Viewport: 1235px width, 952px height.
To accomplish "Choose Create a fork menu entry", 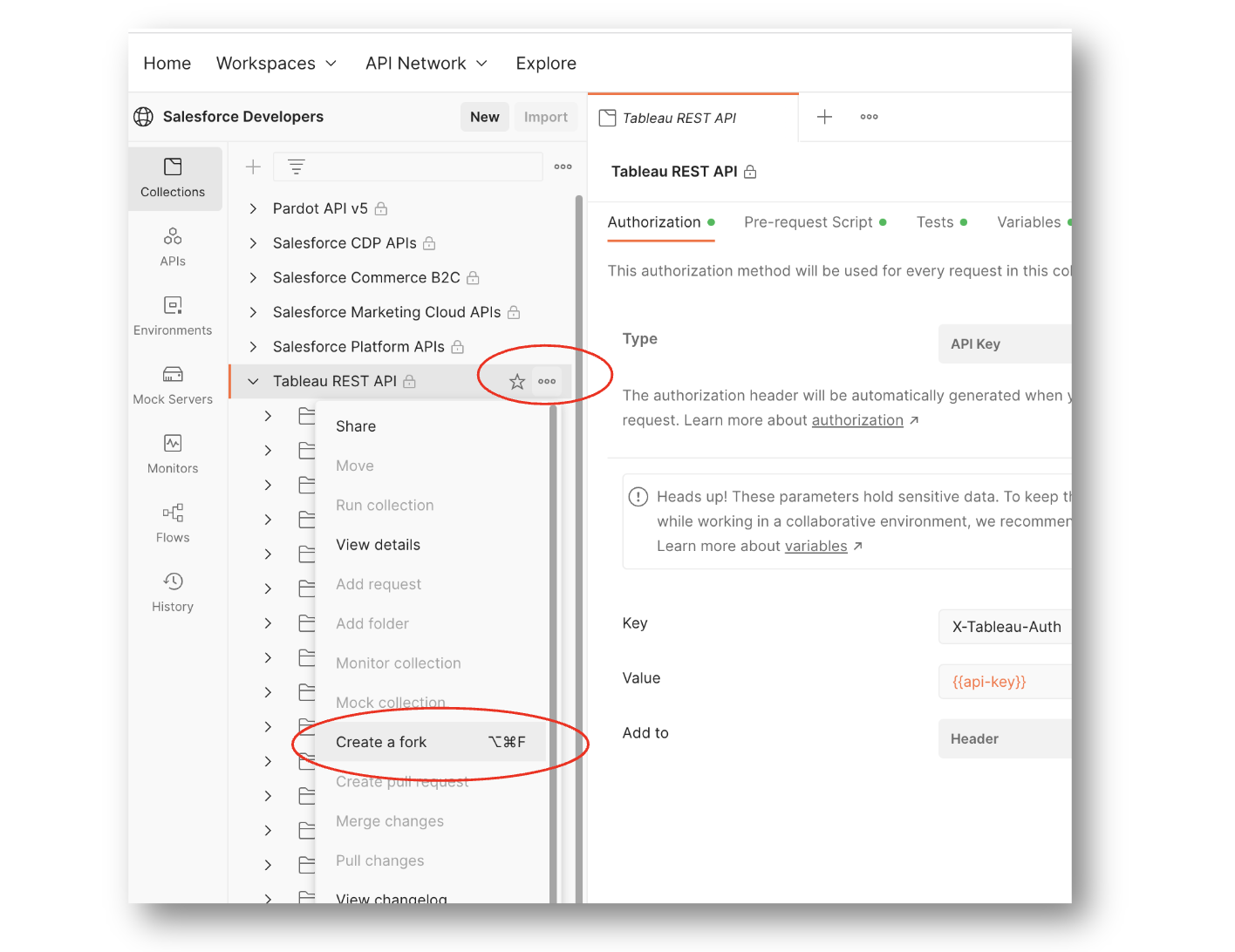I will pyautogui.click(x=433, y=742).
